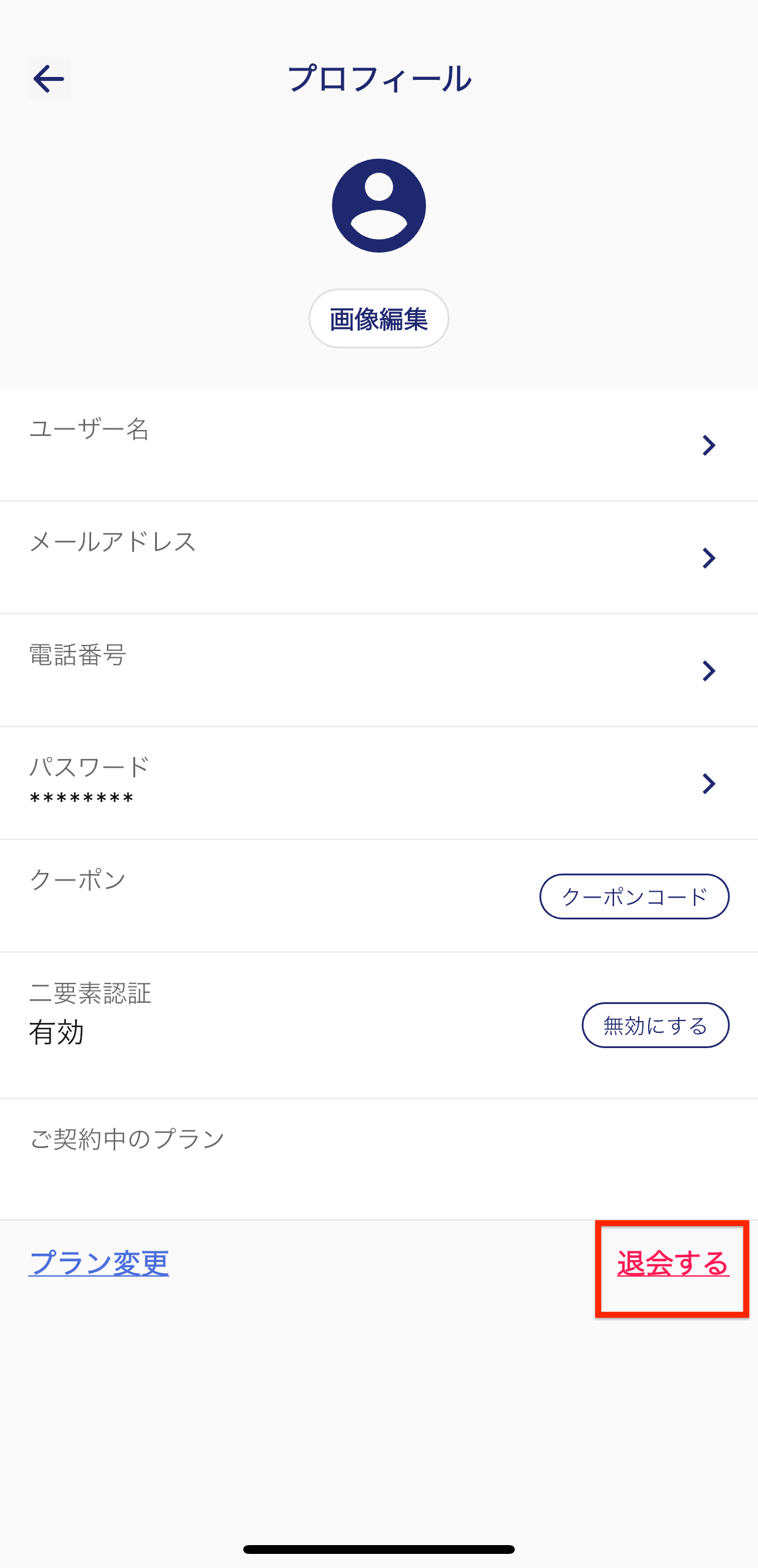Tap the 電話番号 label
This screenshot has height=1568, width=758.
[x=78, y=655]
